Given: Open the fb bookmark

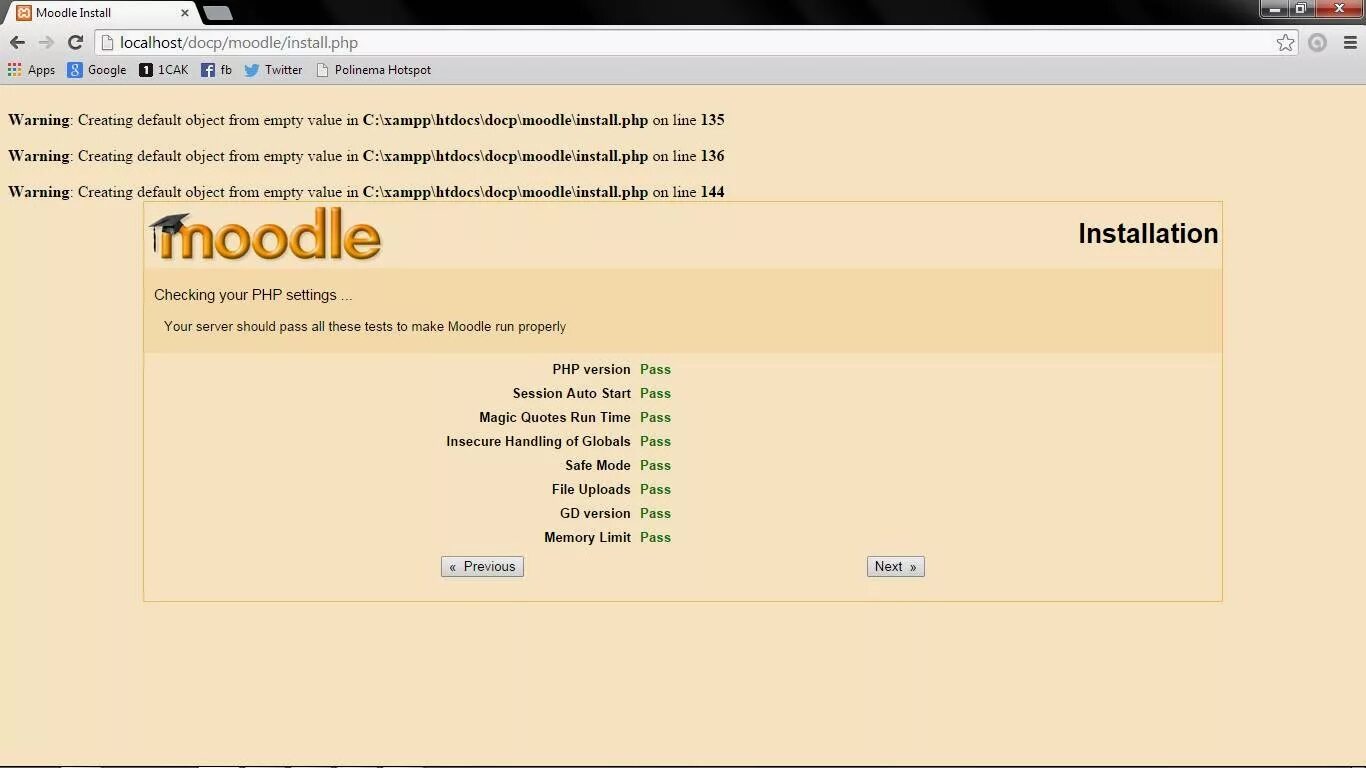Looking at the screenshot, I should (x=216, y=70).
